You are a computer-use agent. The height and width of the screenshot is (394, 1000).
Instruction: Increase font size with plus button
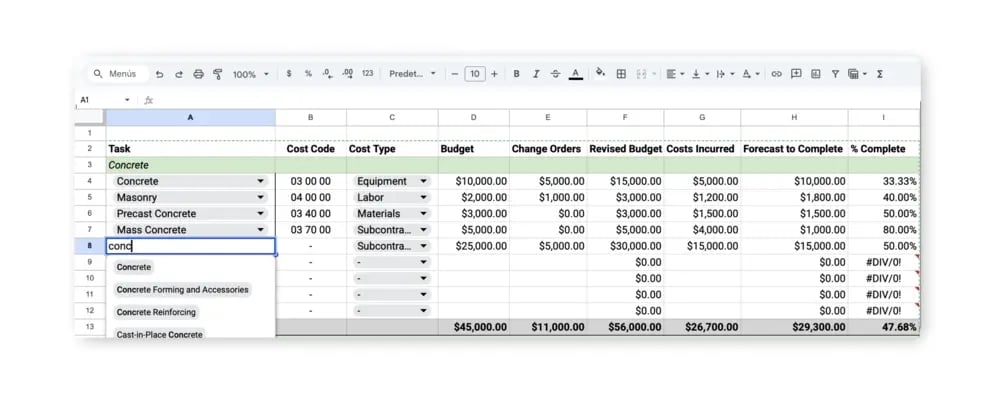494,74
